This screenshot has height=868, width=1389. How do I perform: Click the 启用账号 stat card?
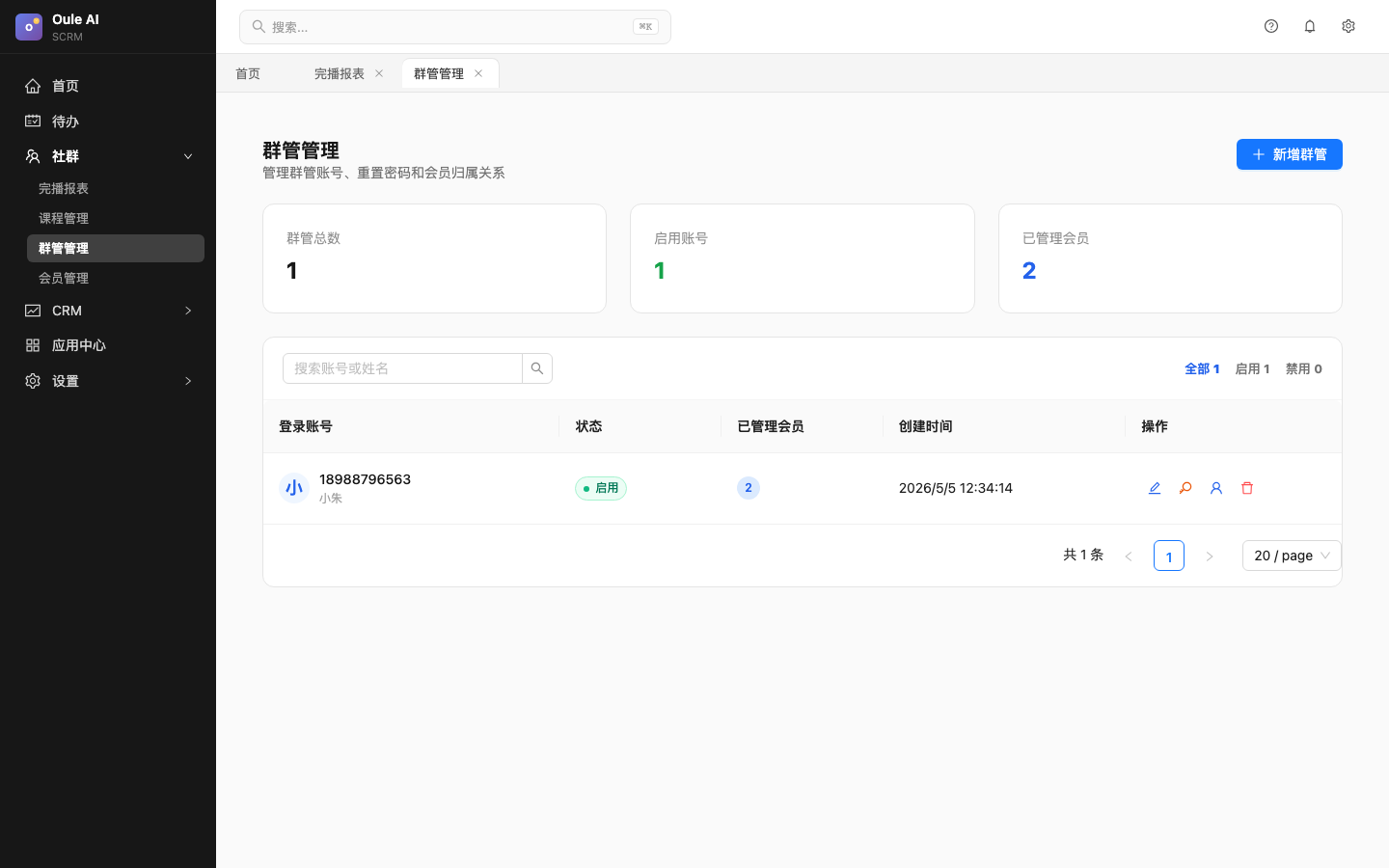[803, 258]
